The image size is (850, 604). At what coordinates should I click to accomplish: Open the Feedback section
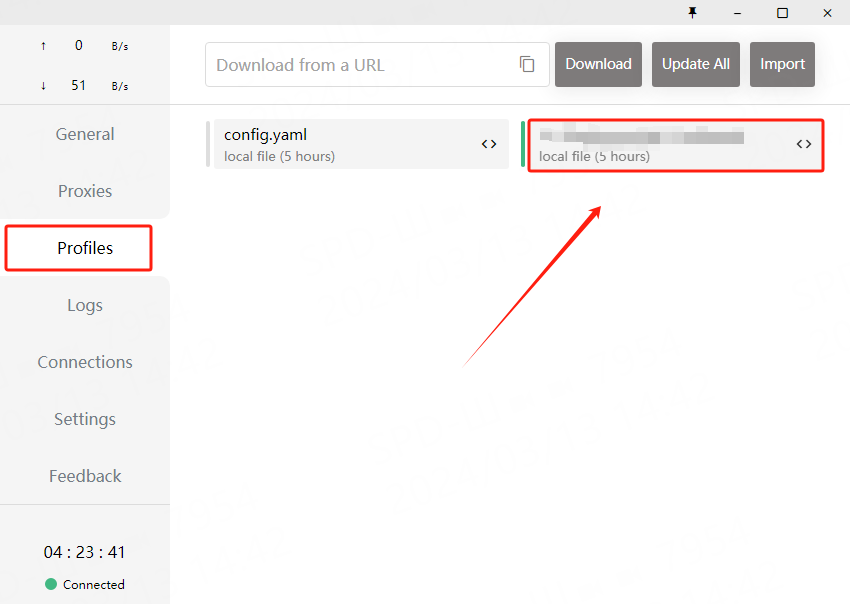point(85,476)
